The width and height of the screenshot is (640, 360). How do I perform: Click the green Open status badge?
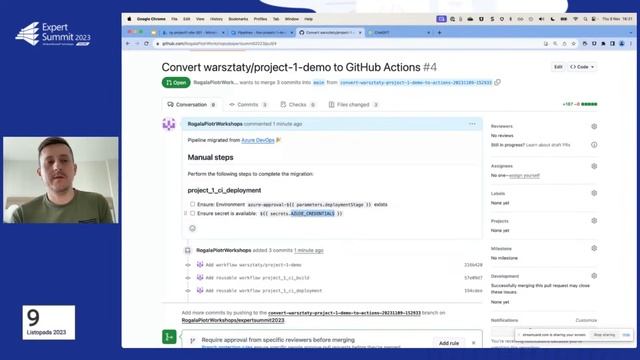pos(176,82)
